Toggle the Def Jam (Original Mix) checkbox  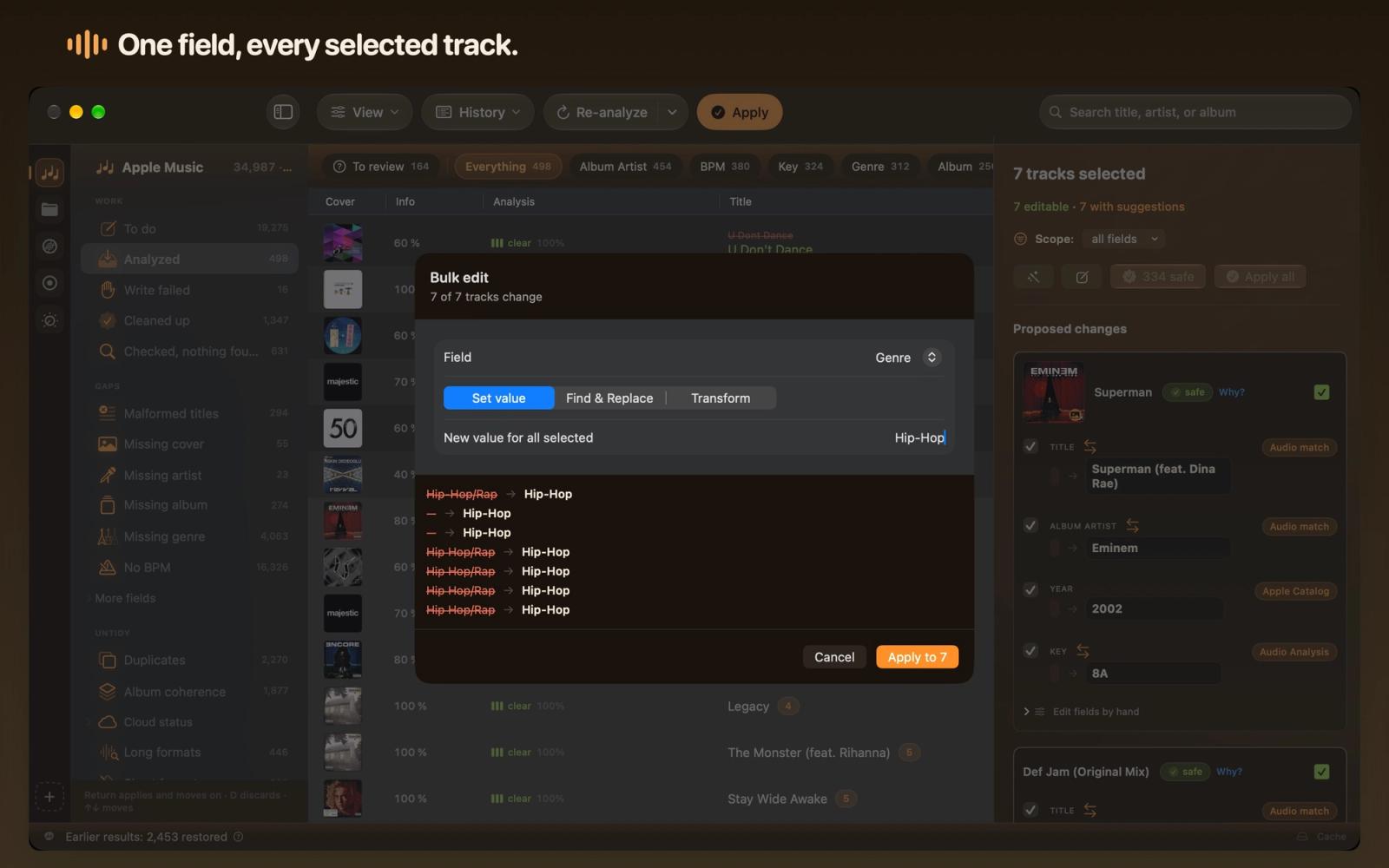coord(1321,772)
